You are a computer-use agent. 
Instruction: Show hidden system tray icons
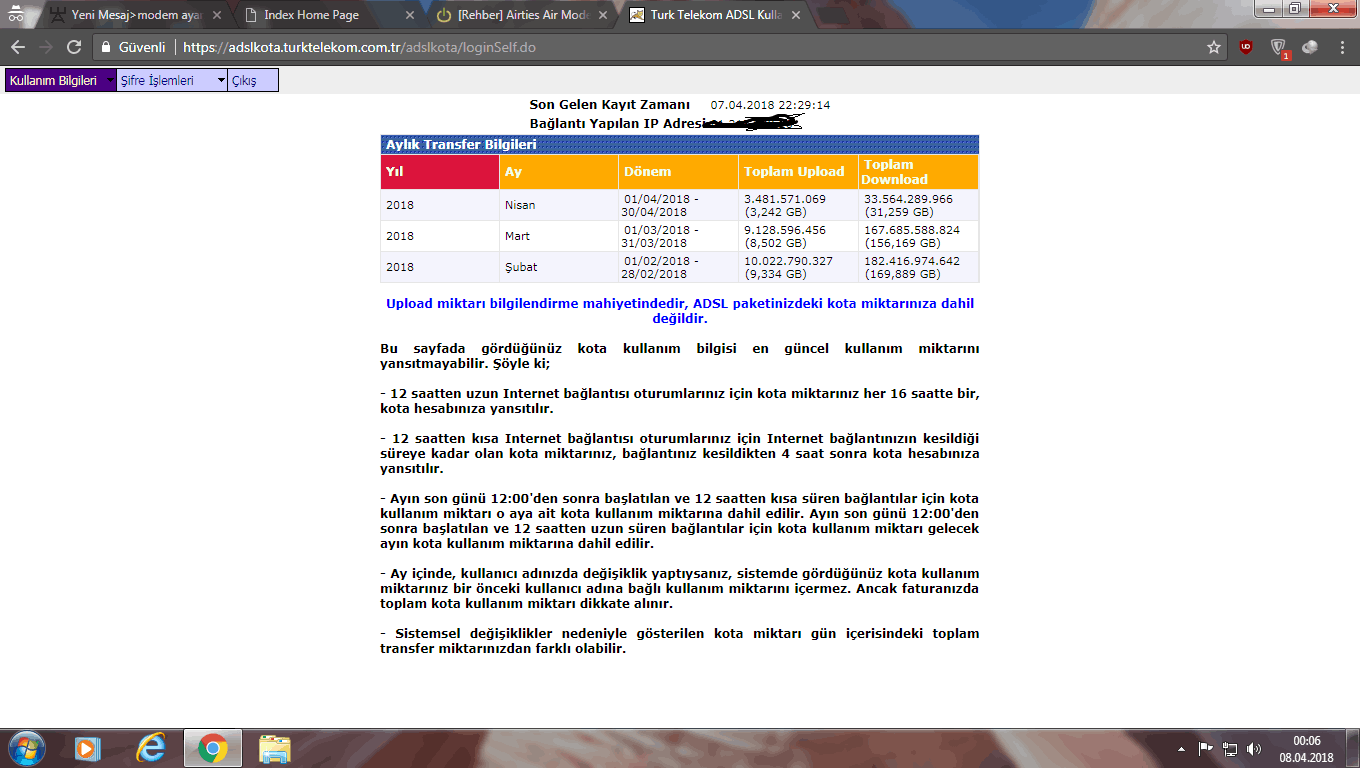tap(1181, 748)
